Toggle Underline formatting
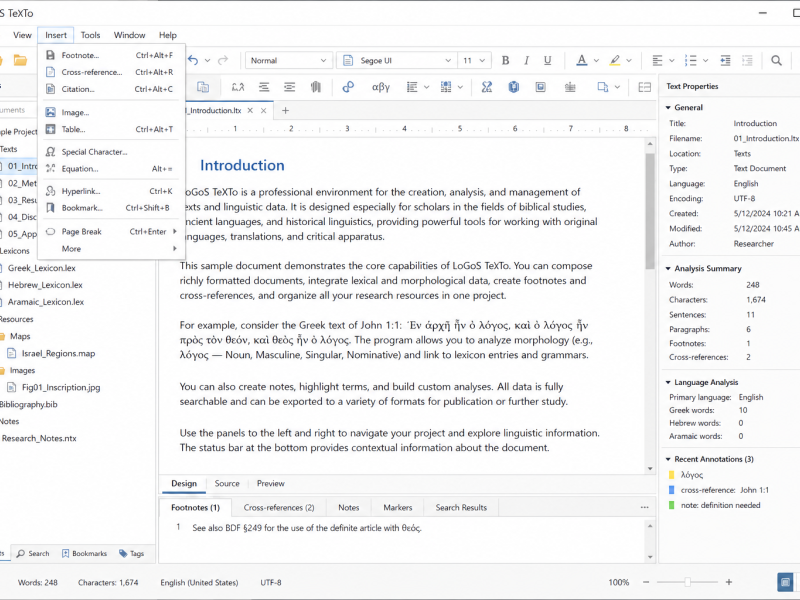Viewport: 800px width, 600px height. click(x=547, y=60)
